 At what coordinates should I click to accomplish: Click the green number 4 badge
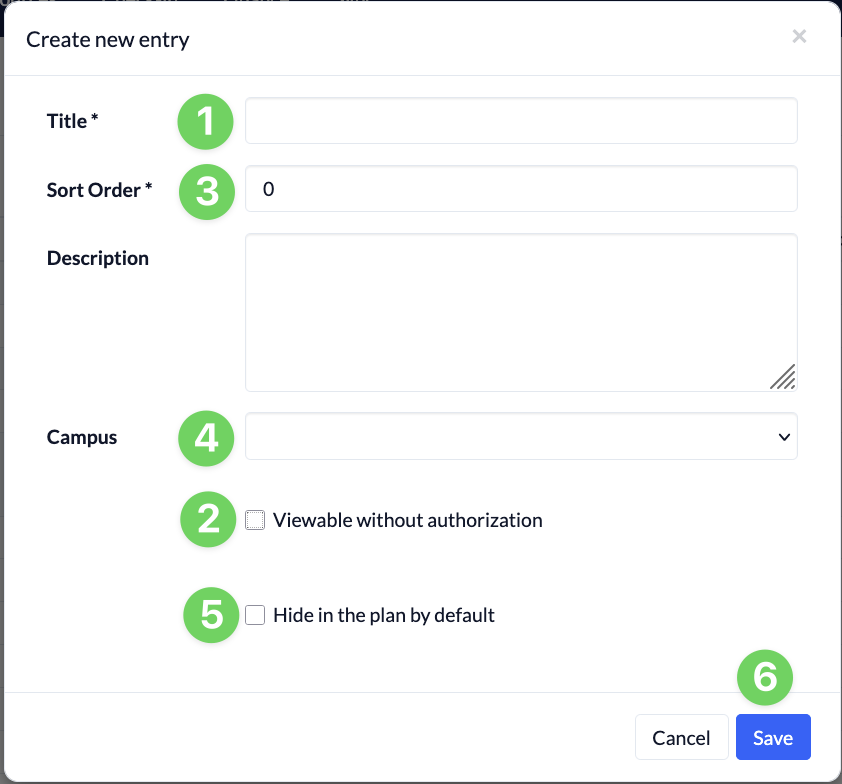tap(206, 438)
